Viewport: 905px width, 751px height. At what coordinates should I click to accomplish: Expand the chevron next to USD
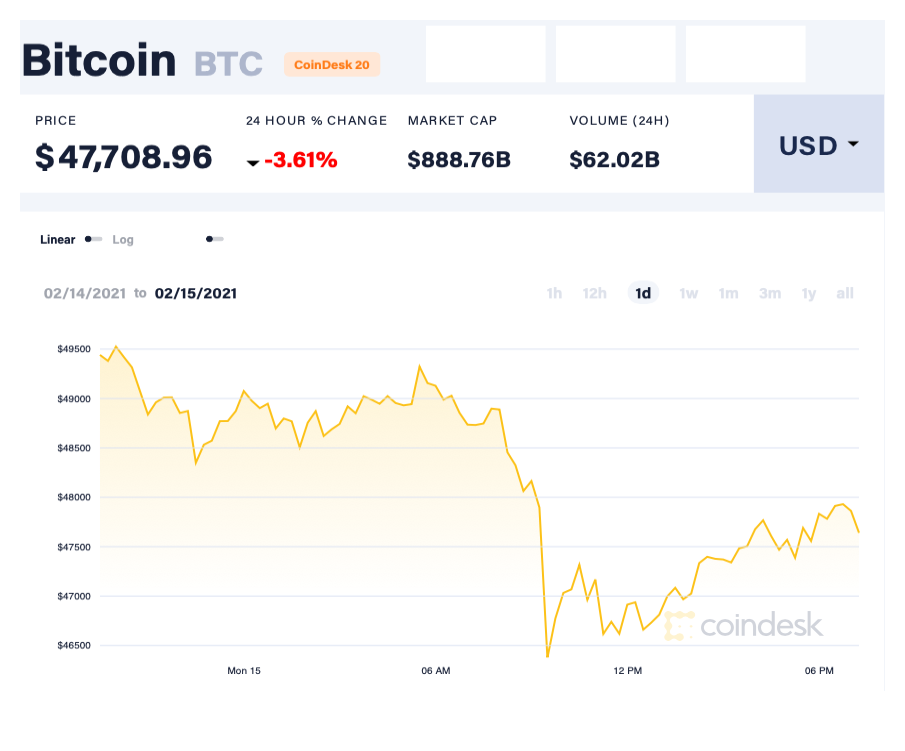coord(853,145)
